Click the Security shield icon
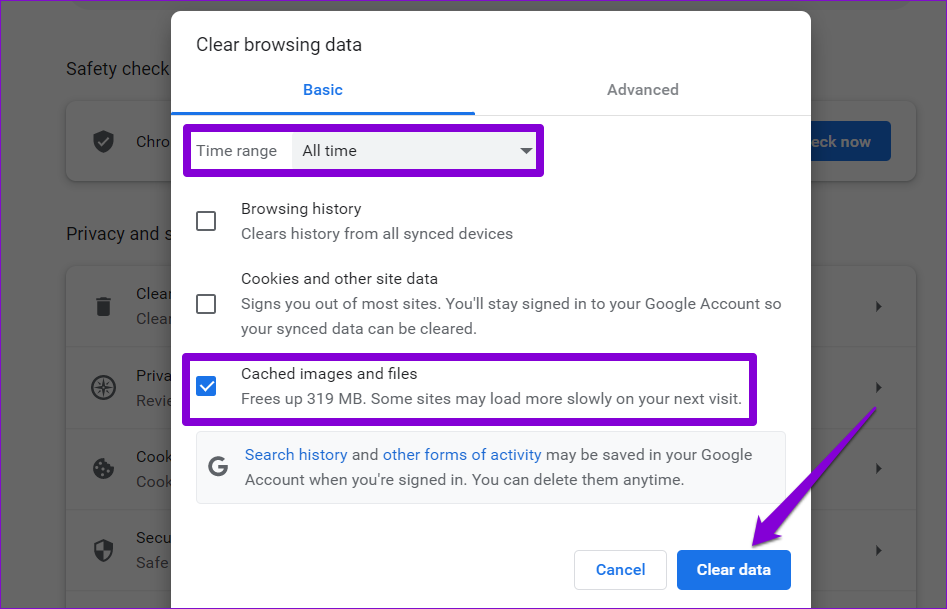 [x=103, y=549]
